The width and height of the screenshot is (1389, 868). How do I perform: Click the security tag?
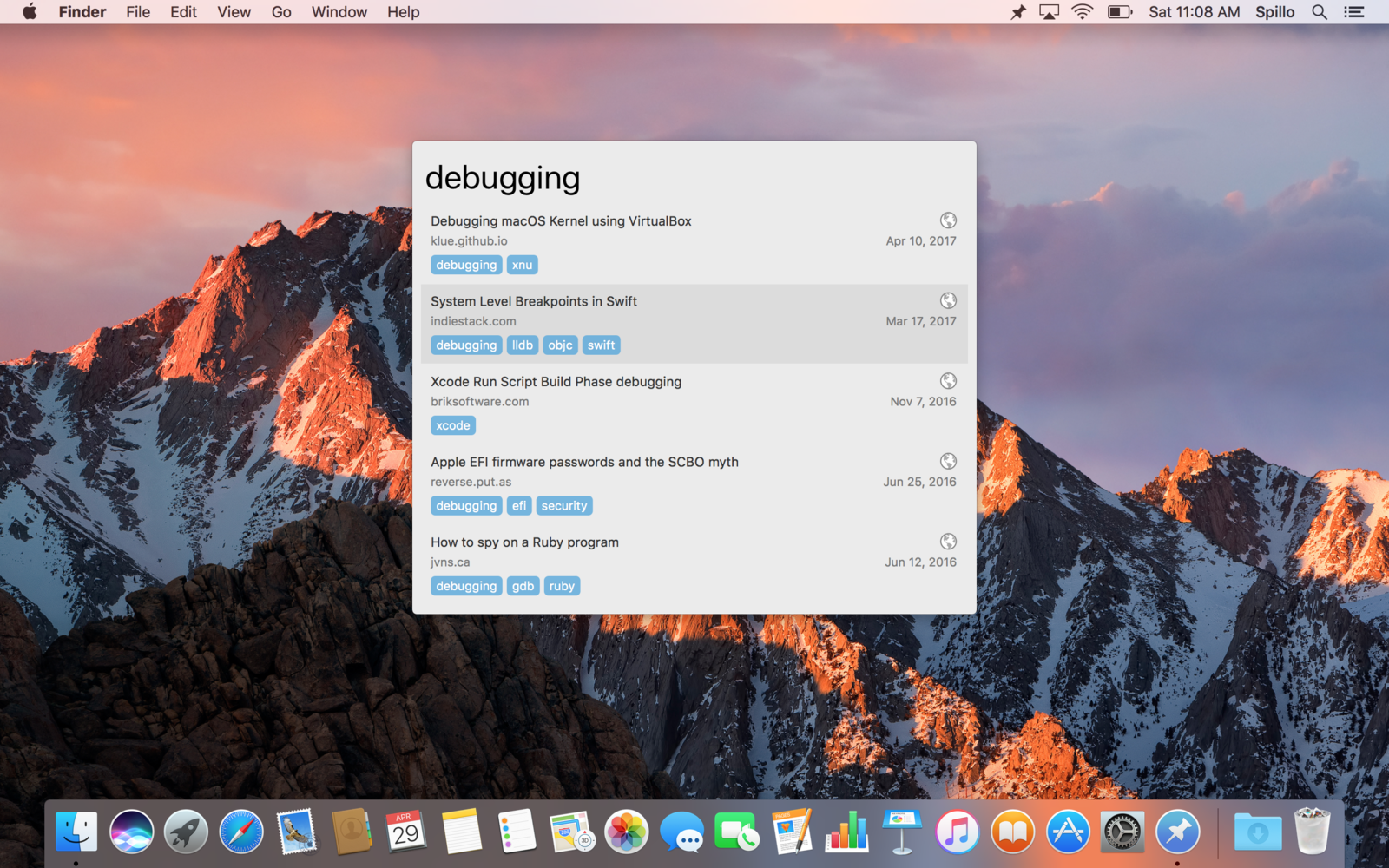point(564,506)
